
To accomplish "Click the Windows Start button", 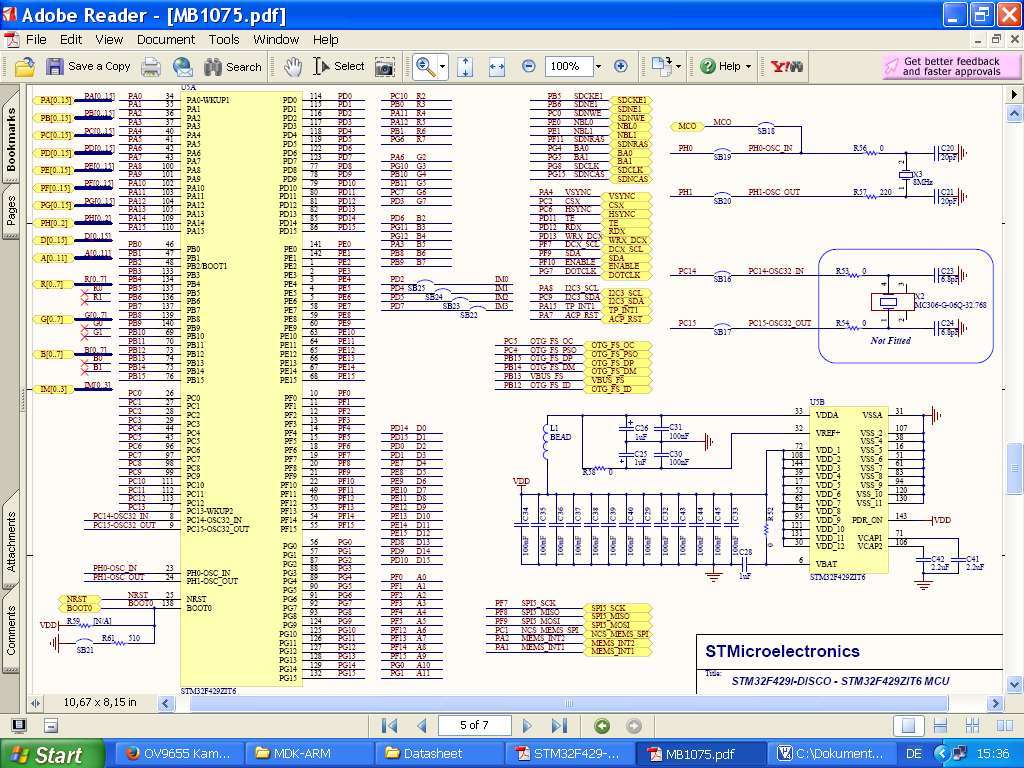I will point(52,754).
